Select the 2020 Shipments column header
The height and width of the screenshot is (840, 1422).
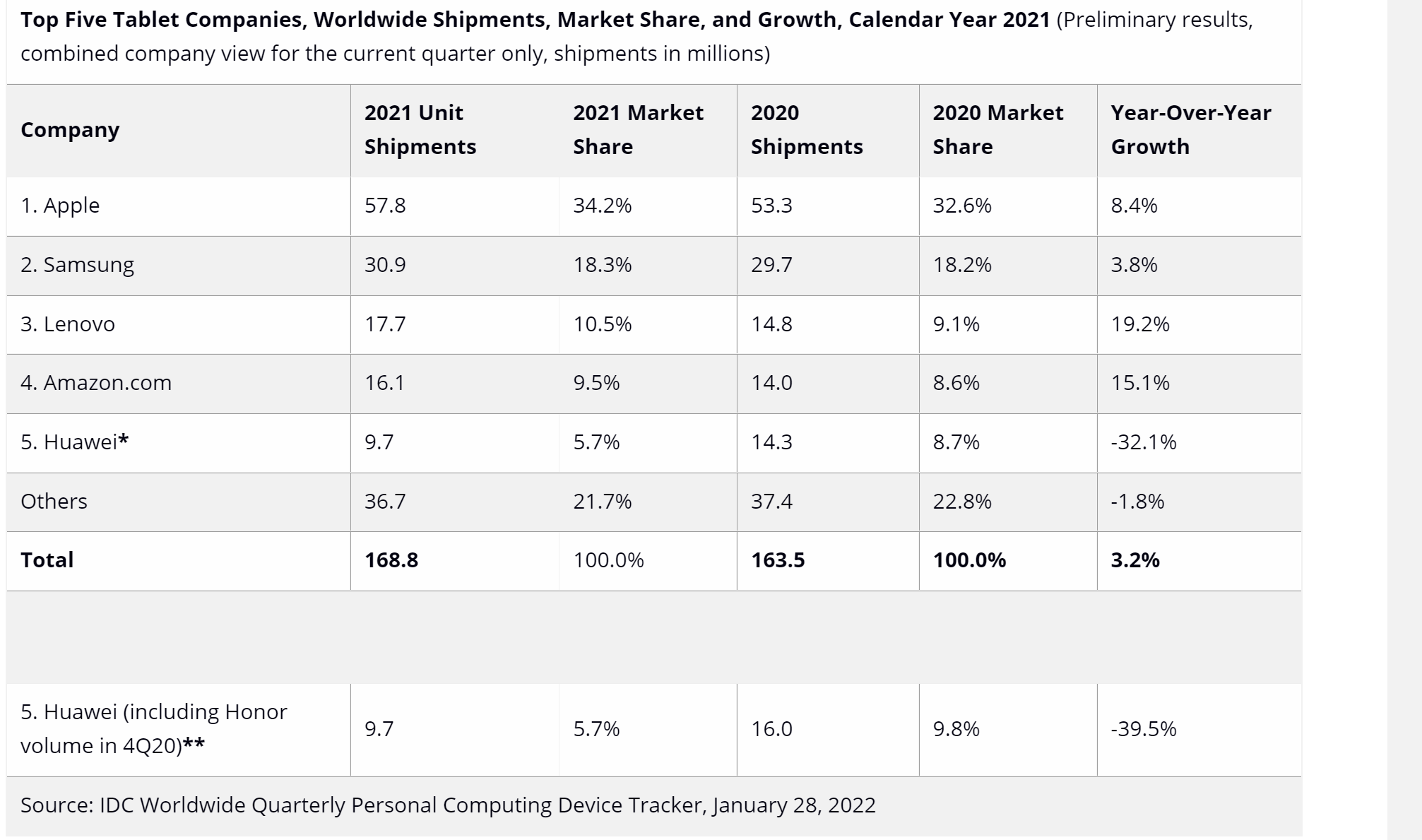tap(806, 130)
